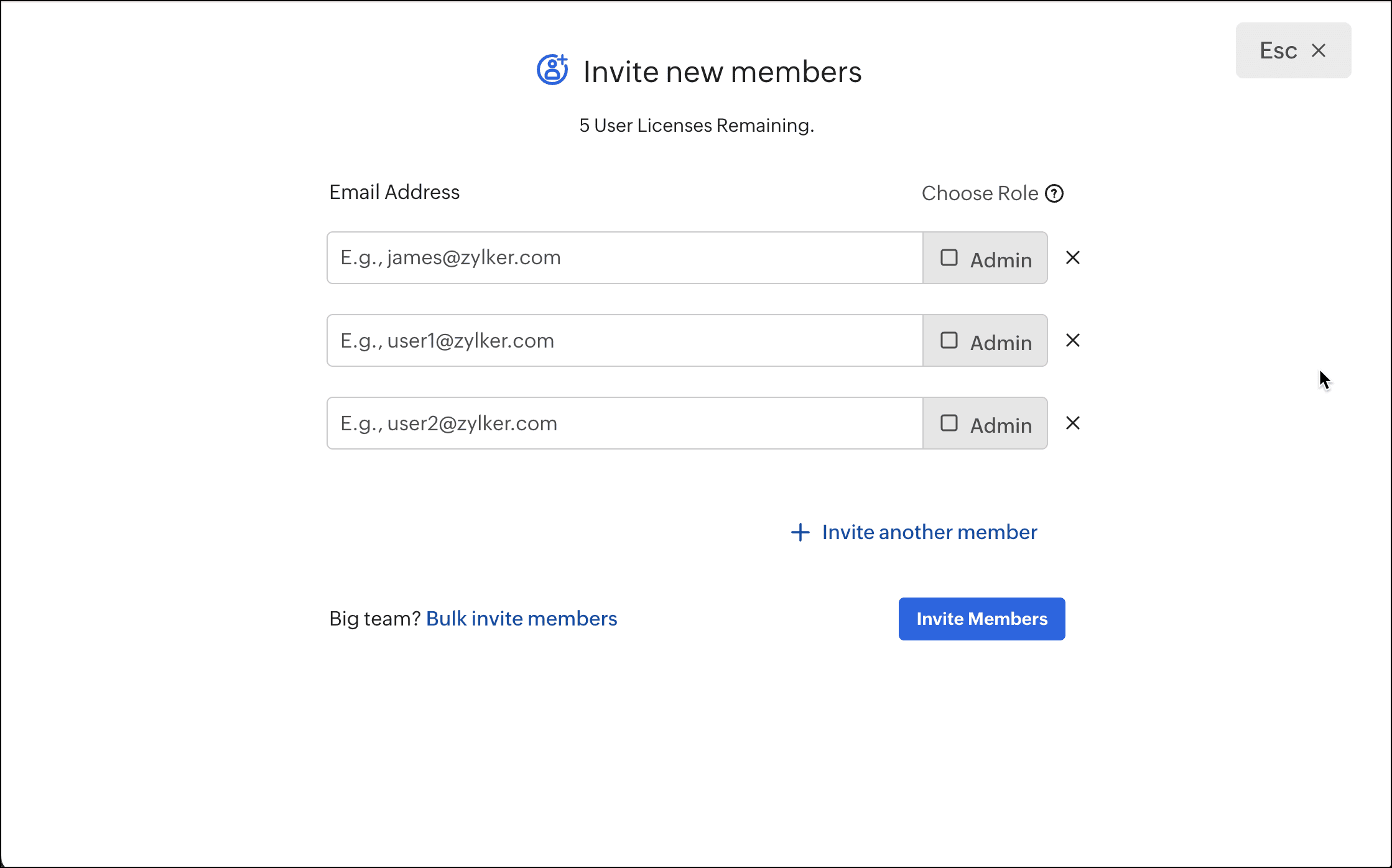Click into the user1@zylker.com email field
The width and height of the screenshot is (1392, 868).
coord(624,341)
